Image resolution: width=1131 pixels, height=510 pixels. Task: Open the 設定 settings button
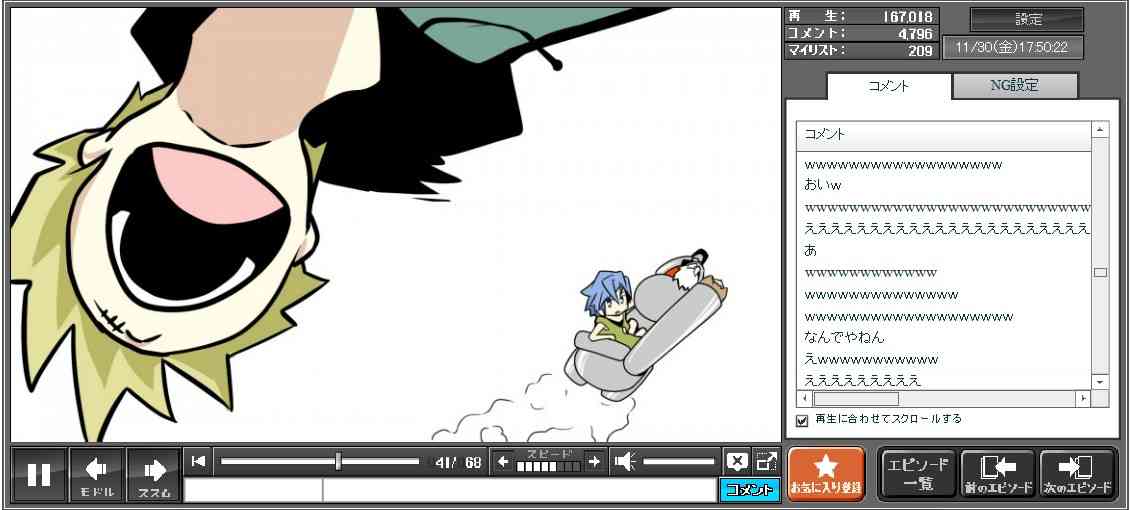point(1027,19)
